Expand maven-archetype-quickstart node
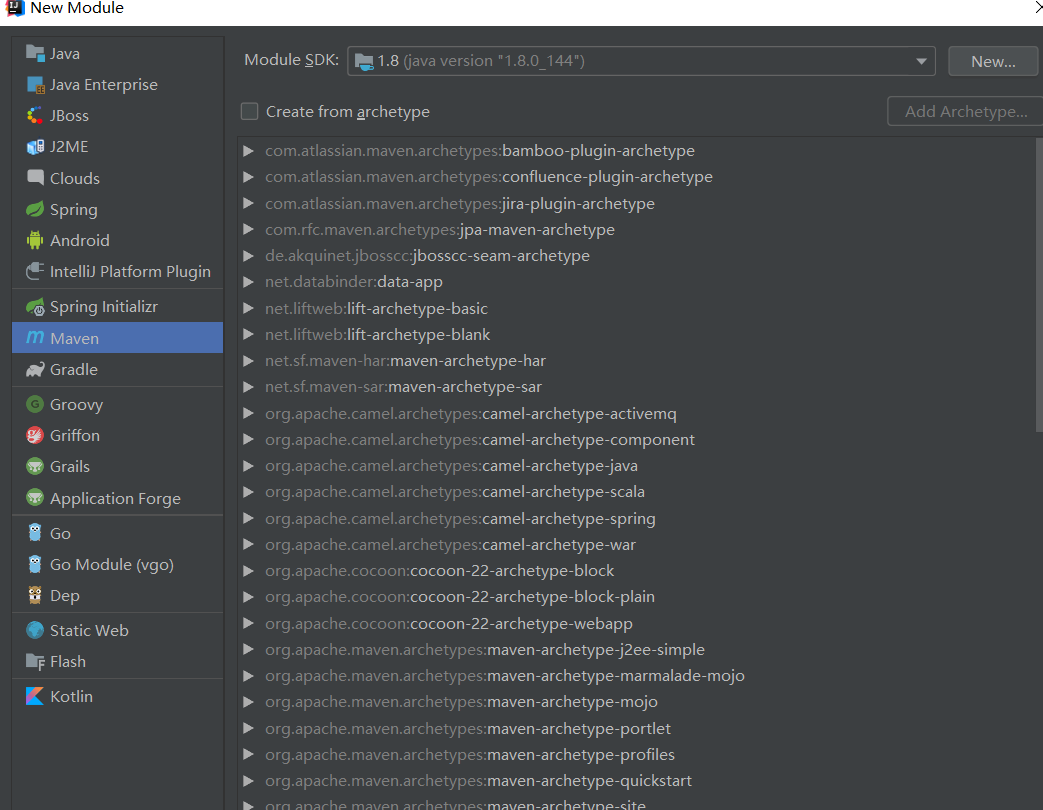Image resolution: width=1043 pixels, height=810 pixels. tap(248, 781)
